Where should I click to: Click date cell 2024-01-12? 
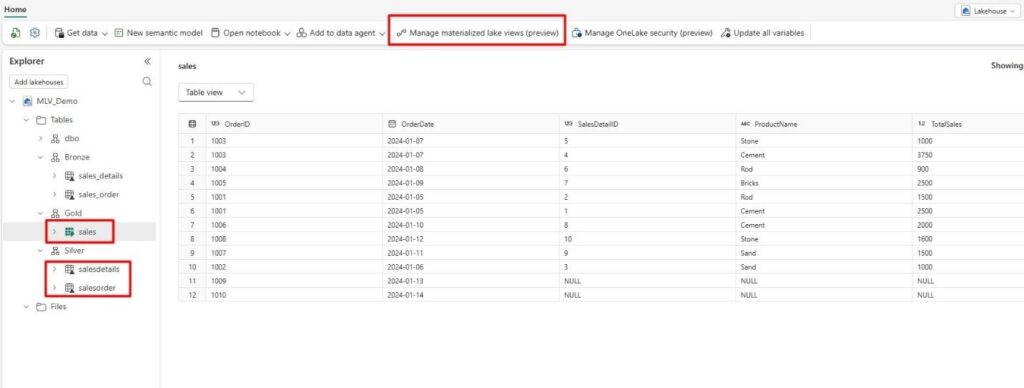tap(470, 239)
